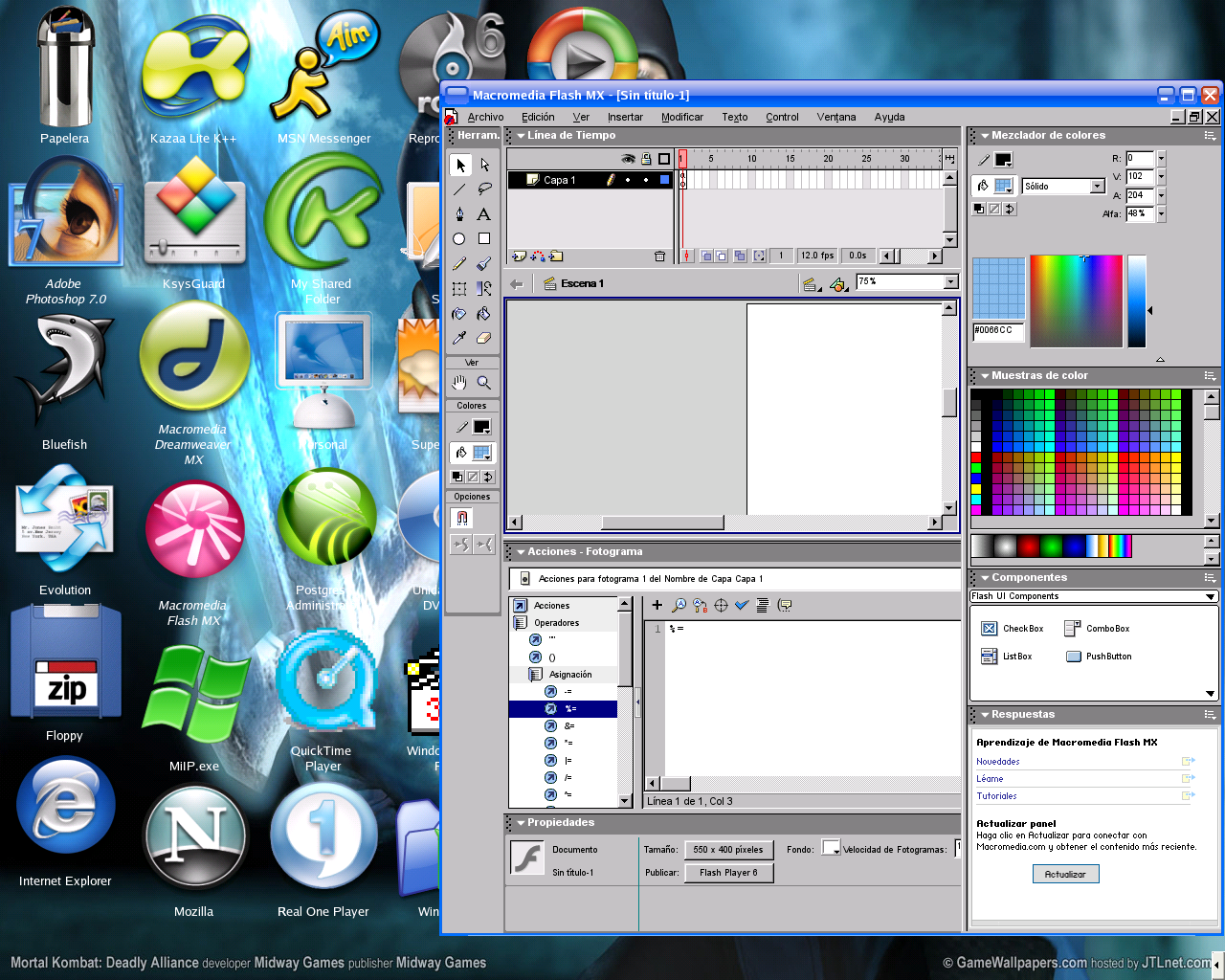The height and width of the screenshot is (980, 1225).
Task: Select the black Arrow selection tool
Action: [x=460, y=165]
